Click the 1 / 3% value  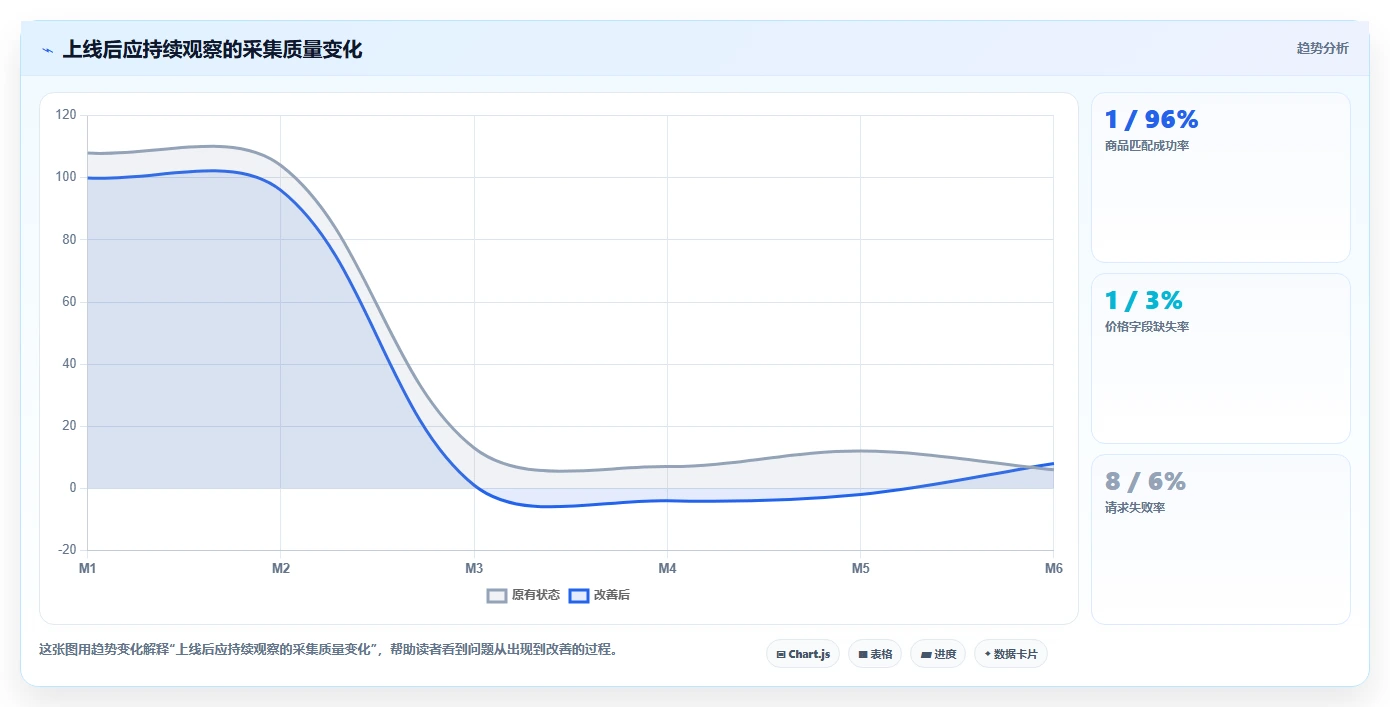[x=1144, y=300]
